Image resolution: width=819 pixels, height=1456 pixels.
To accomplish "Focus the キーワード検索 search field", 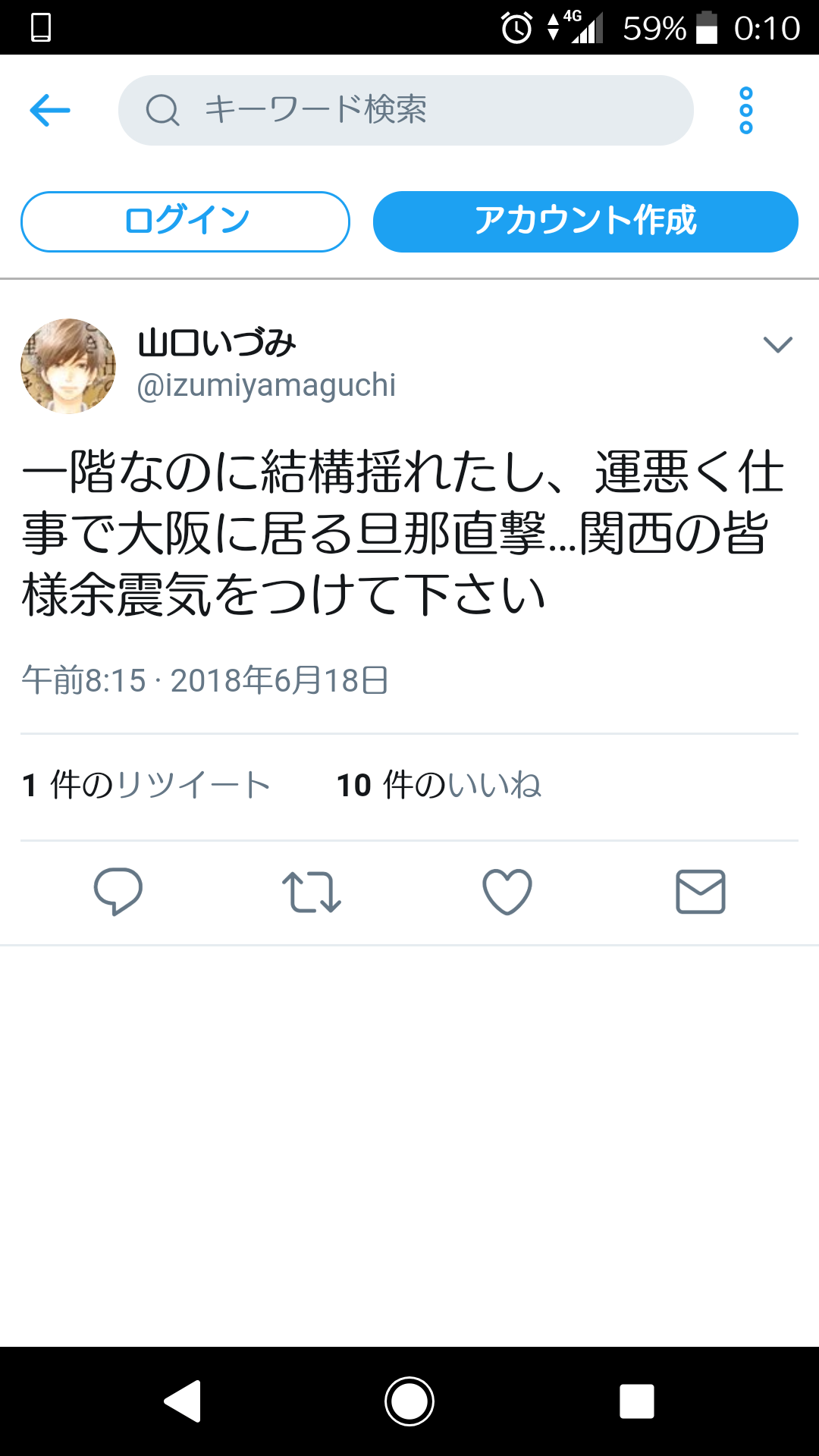I will click(406, 110).
